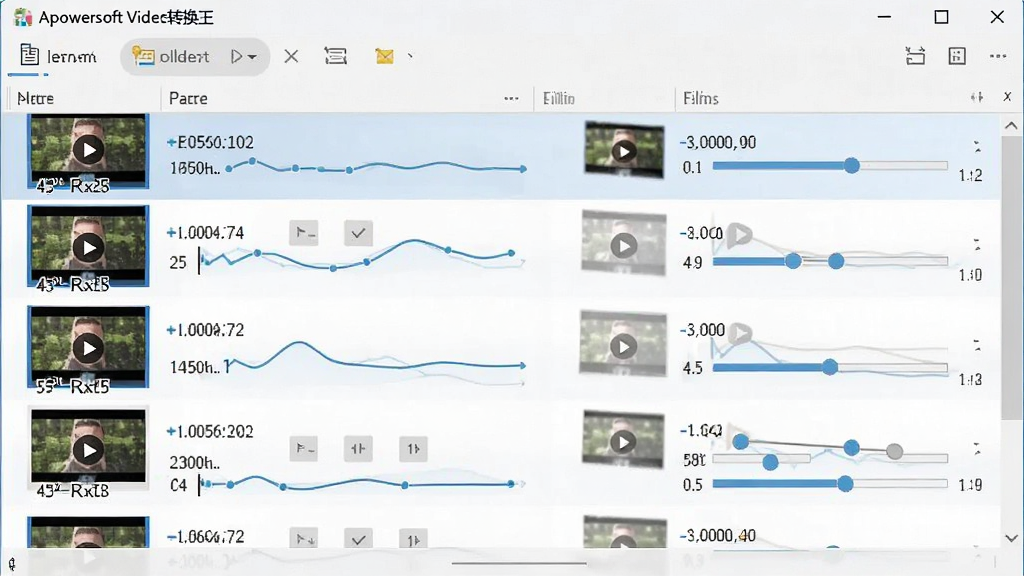Click the flag button in the bottom partial row
1024x576 pixels.
(304, 539)
